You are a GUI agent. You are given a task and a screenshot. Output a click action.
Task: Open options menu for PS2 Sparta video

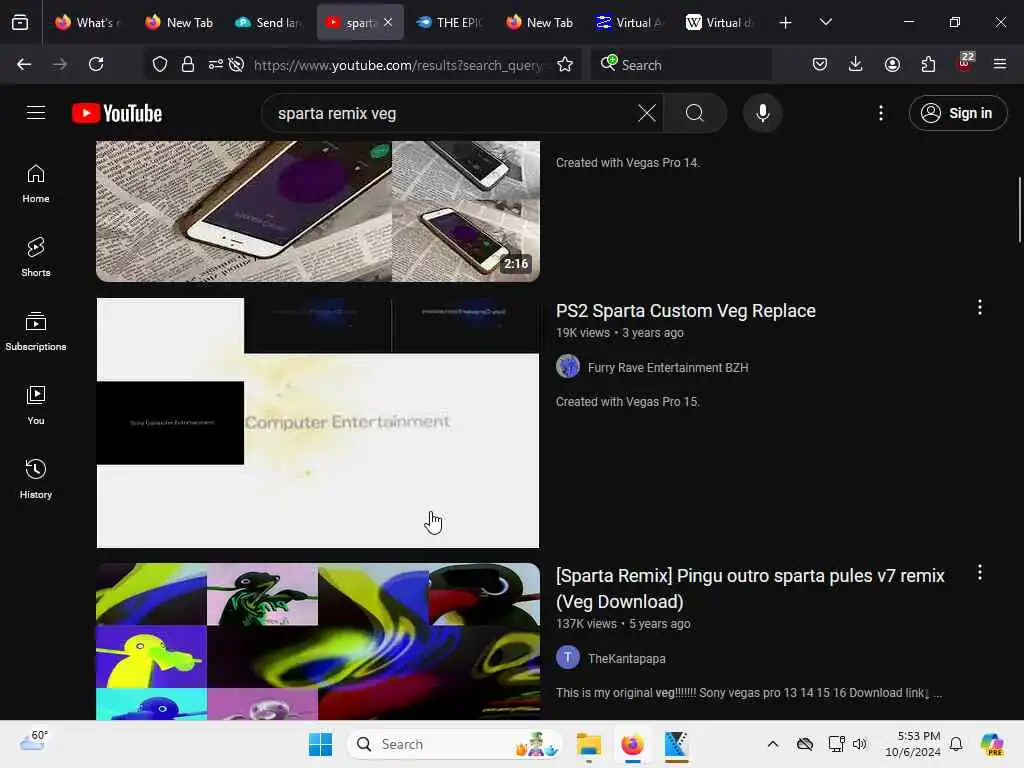click(980, 308)
